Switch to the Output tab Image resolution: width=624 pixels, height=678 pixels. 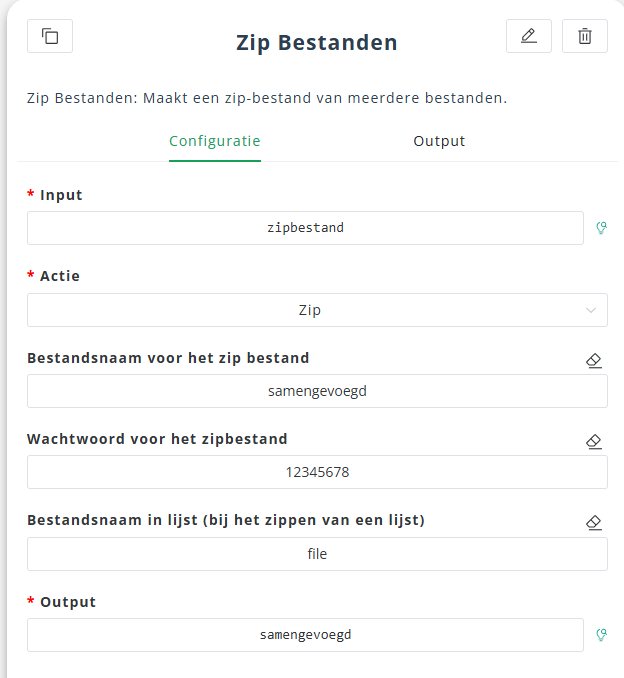coord(439,141)
